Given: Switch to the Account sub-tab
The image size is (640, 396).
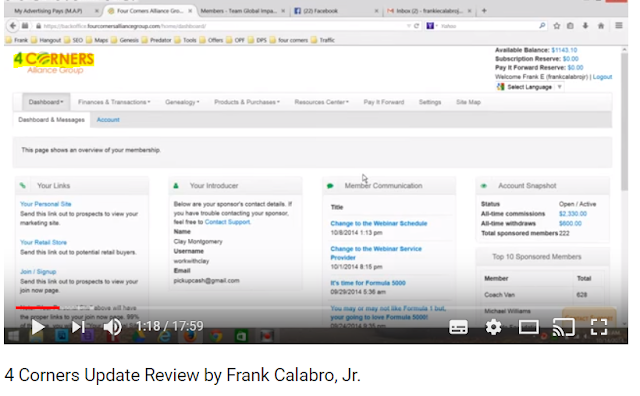Looking at the screenshot, I should [x=108, y=120].
